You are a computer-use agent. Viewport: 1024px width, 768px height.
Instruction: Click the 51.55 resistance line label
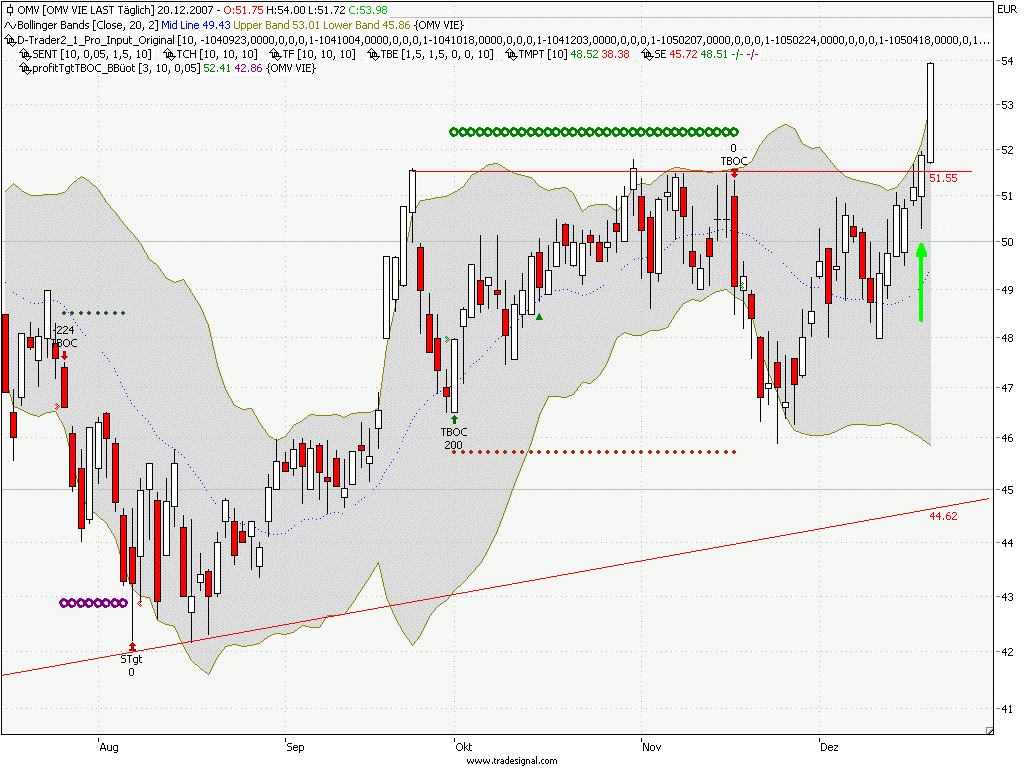[943, 178]
